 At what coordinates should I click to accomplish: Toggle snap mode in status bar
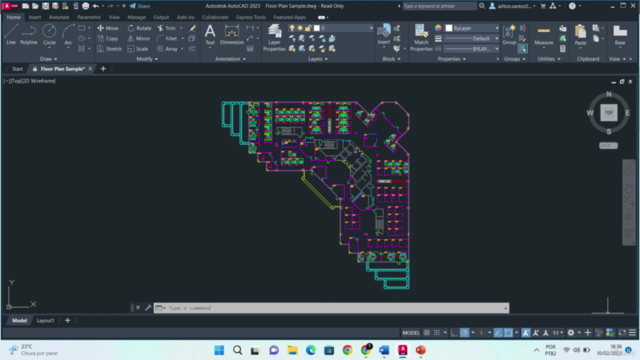437,333
